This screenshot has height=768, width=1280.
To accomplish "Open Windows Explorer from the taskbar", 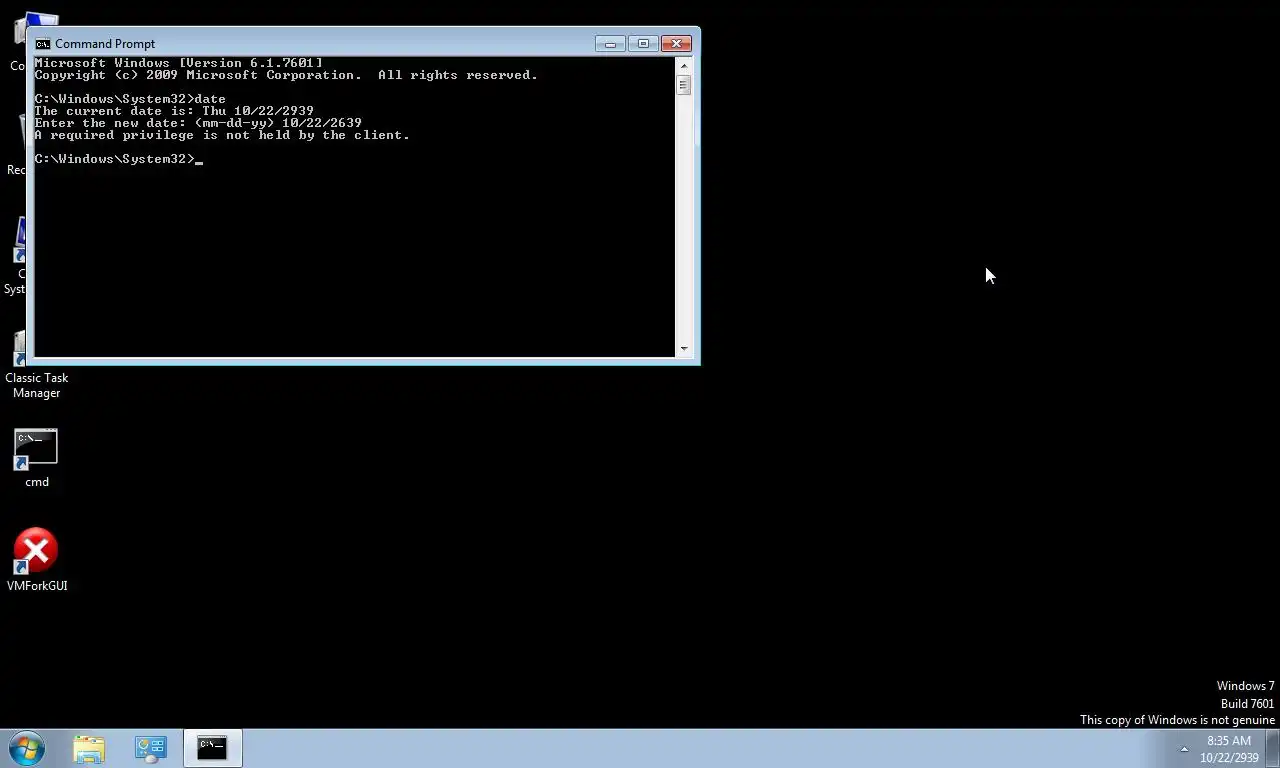I will 89,748.
